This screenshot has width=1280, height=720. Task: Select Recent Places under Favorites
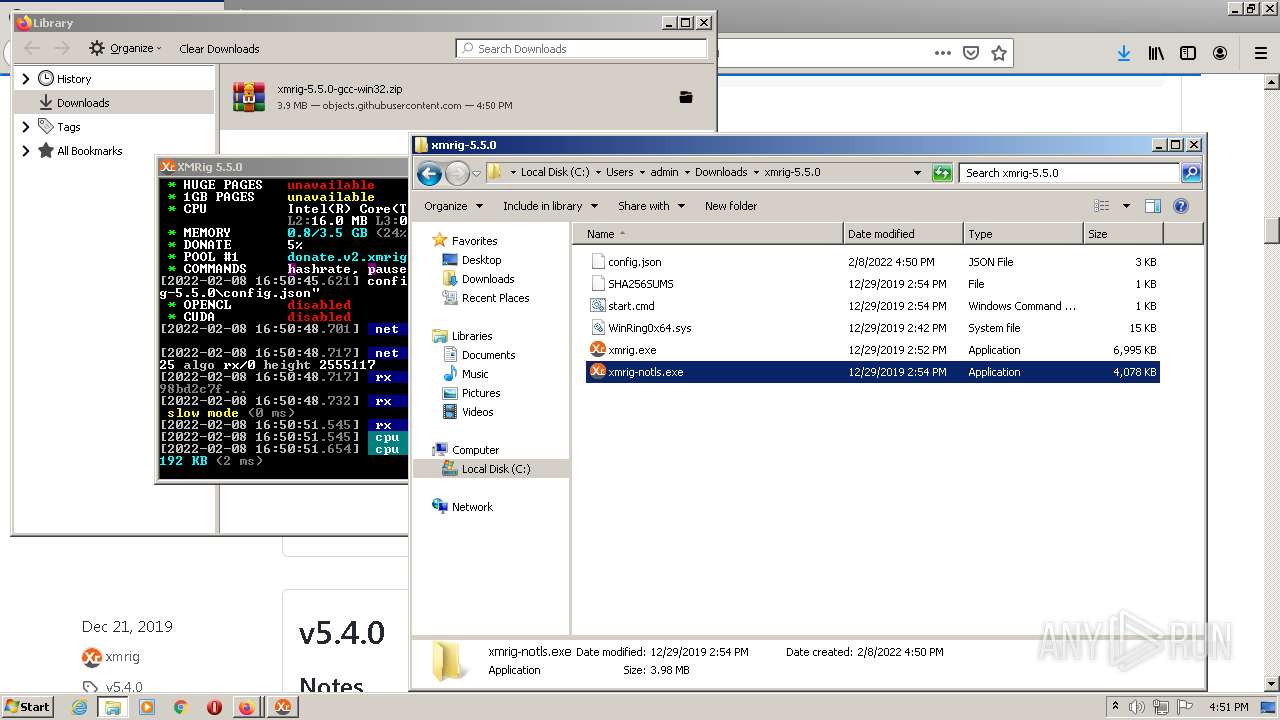(x=495, y=298)
